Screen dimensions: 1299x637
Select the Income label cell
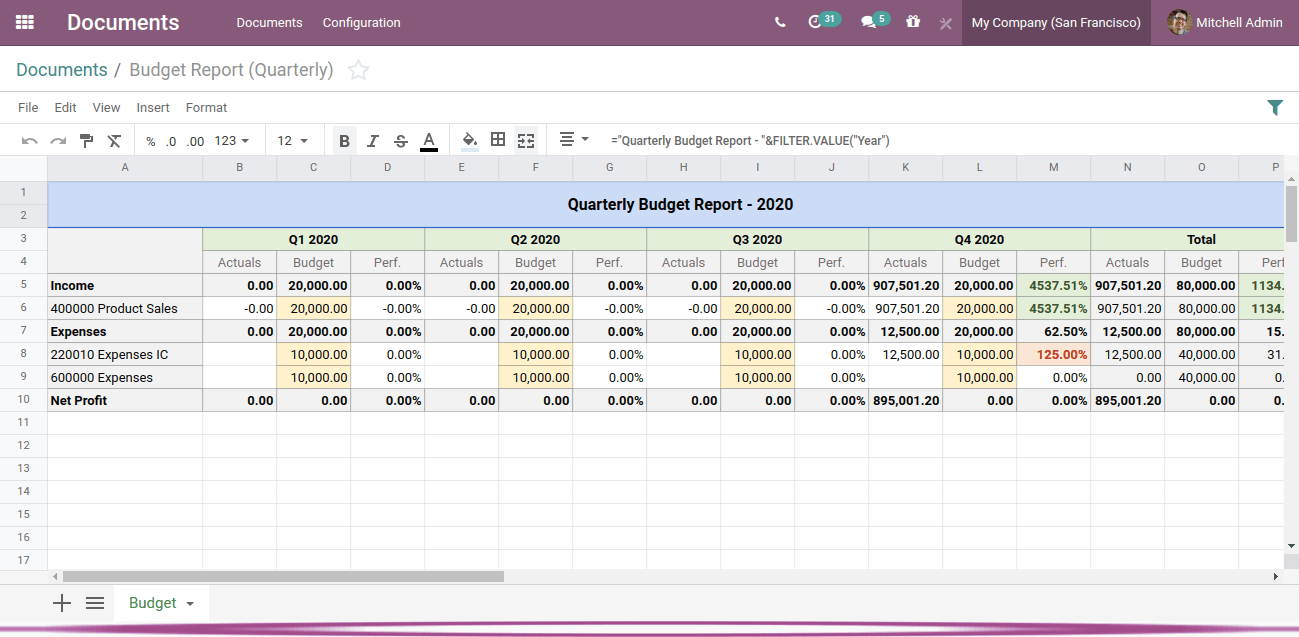125,285
